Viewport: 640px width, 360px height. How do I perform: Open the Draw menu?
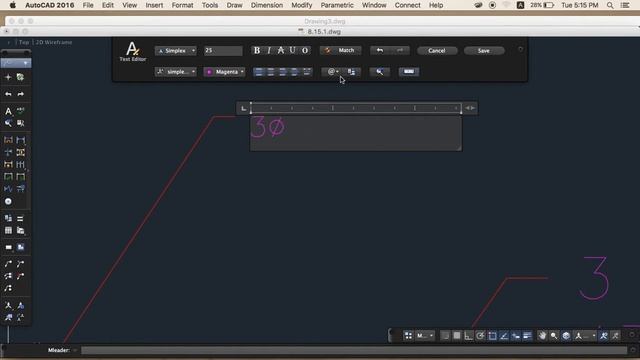pos(234,5)
